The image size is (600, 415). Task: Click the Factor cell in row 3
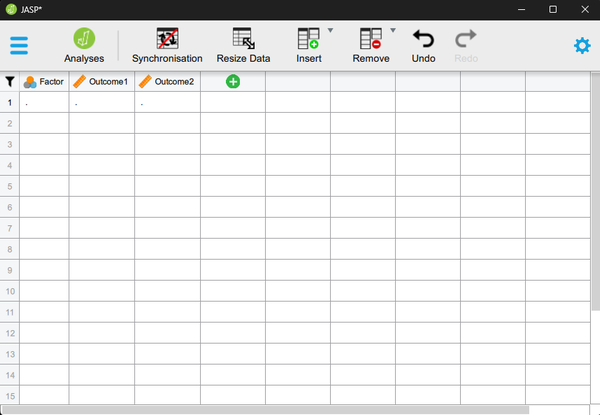[44, 144]
